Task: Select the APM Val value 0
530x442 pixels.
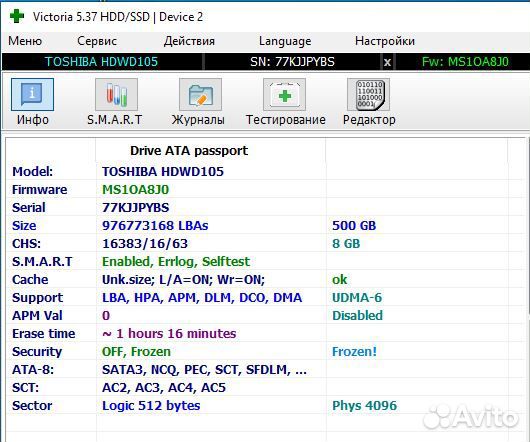Action: pos(106,316)
